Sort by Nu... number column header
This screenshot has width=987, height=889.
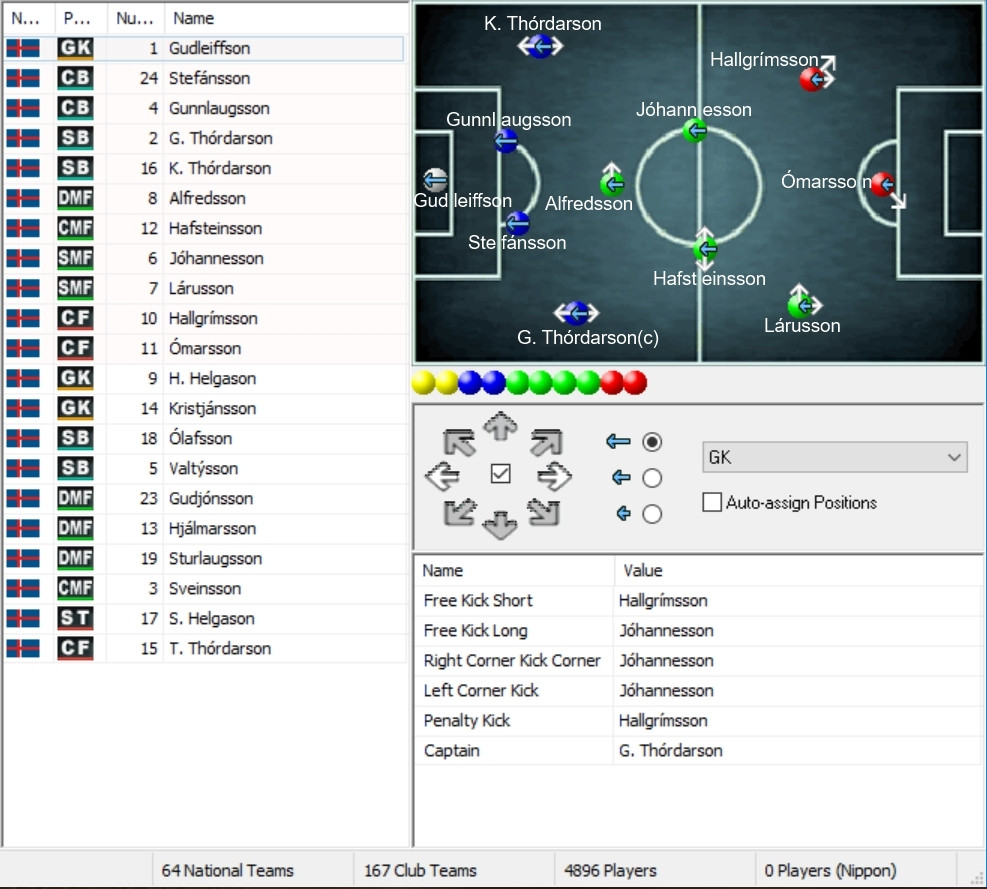click(135, 18)
